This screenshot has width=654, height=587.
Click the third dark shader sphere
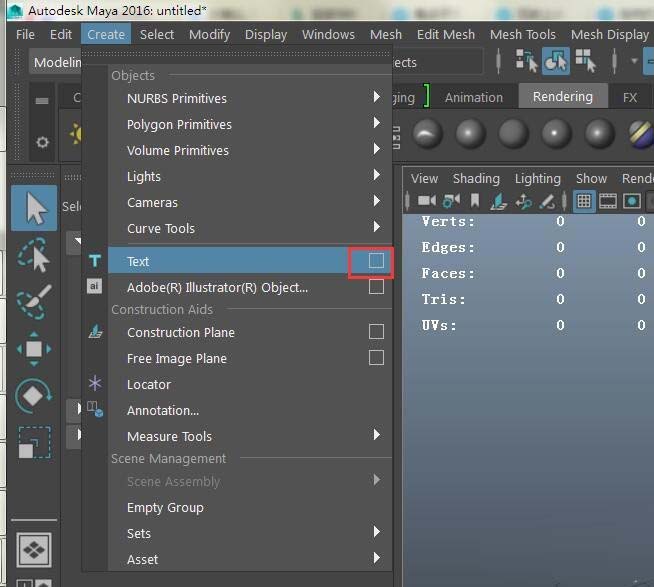513,134
